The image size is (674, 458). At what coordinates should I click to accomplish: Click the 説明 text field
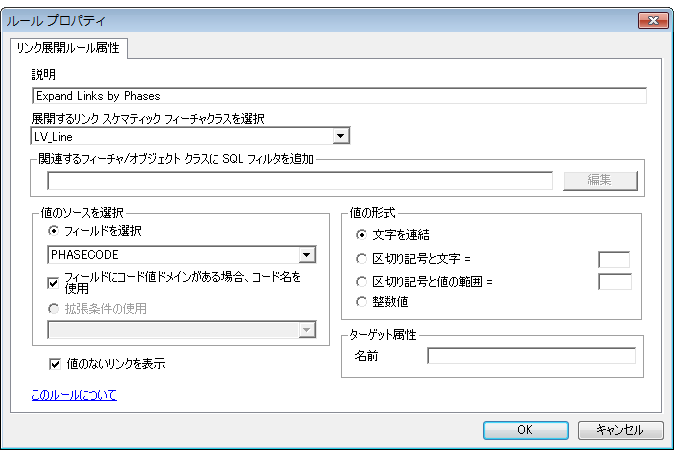click(x=338, y=96)
